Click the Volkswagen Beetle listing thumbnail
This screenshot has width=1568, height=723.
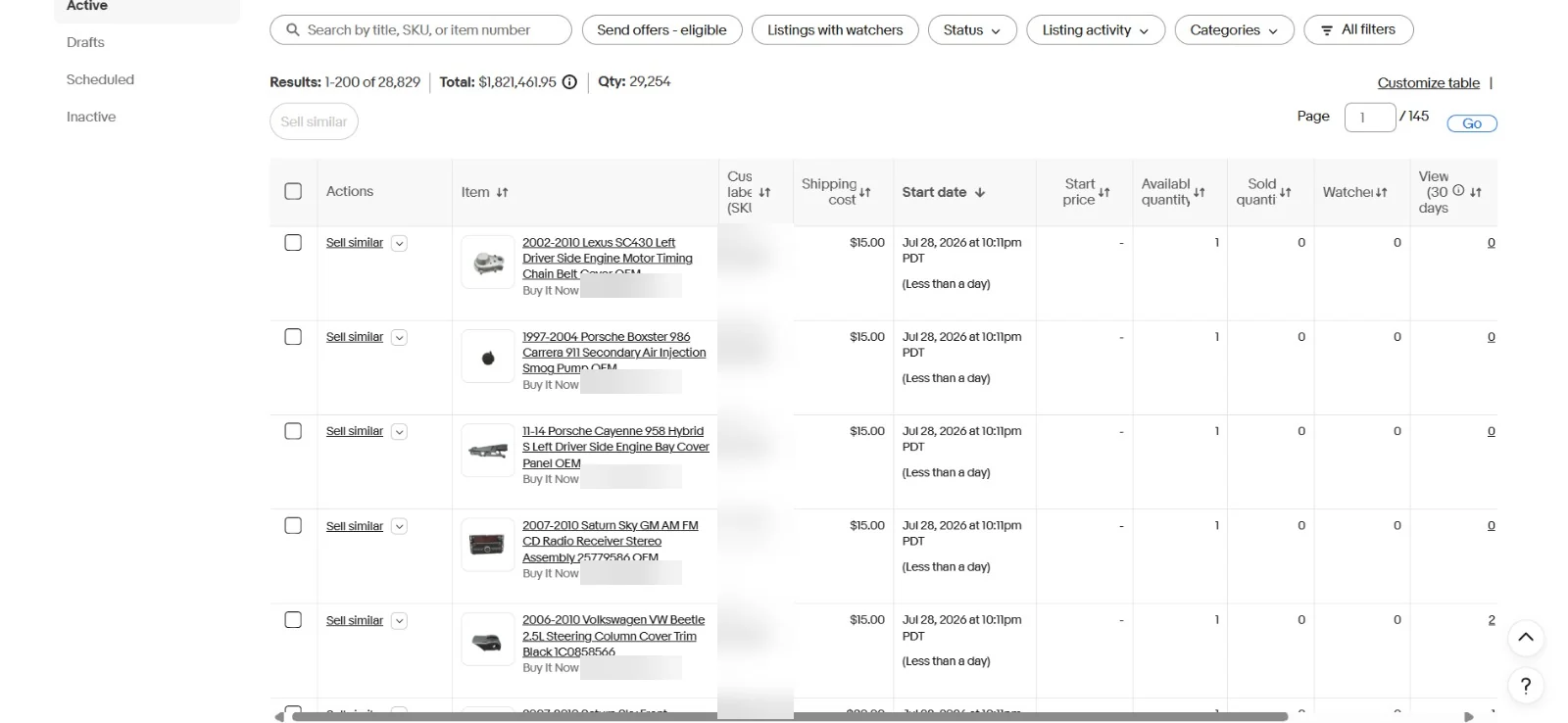[x=488, y=640]
